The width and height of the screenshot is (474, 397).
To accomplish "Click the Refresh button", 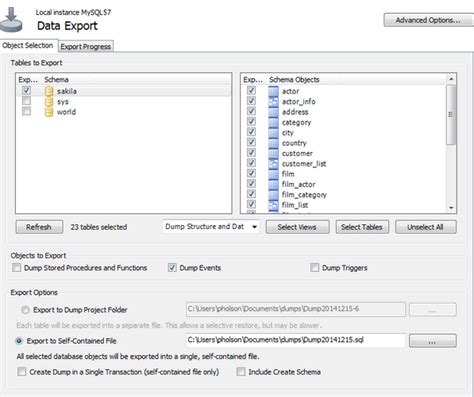I will click(39, 227).
